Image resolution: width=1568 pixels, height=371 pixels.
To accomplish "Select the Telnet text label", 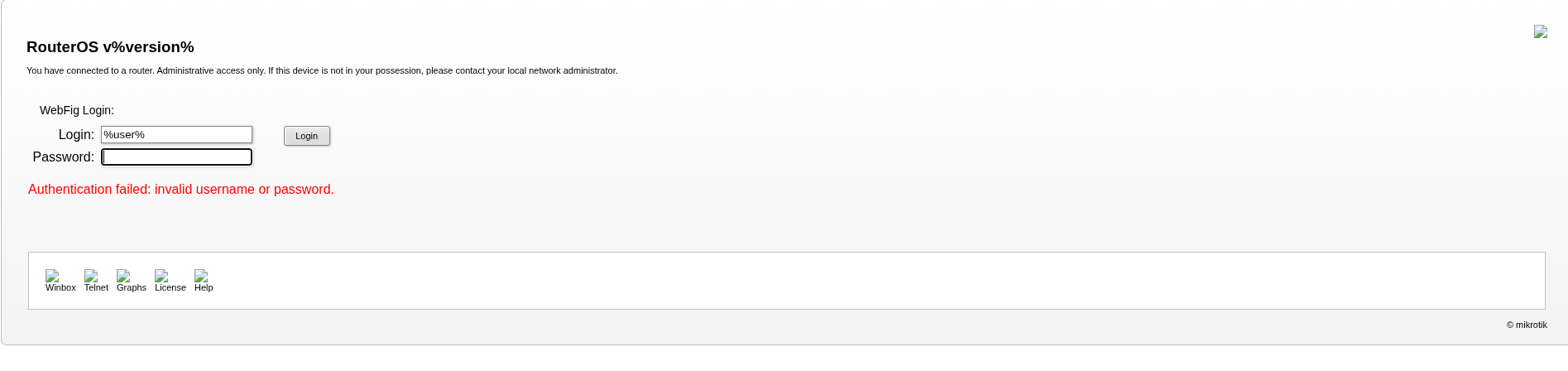I will pyautogui.click(x=96, y=288).
